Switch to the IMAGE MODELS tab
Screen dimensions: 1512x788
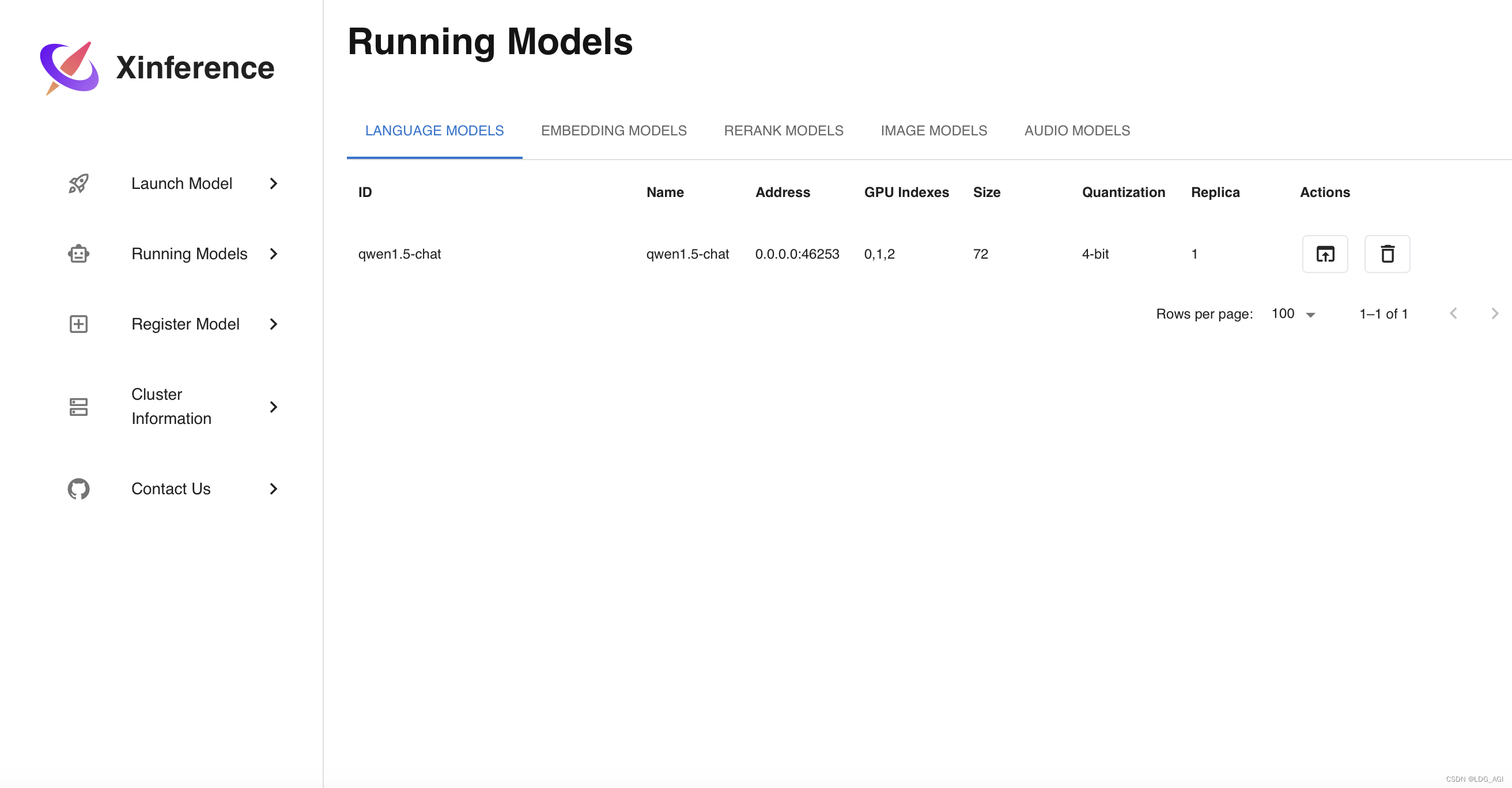click(x=933, y=130)
